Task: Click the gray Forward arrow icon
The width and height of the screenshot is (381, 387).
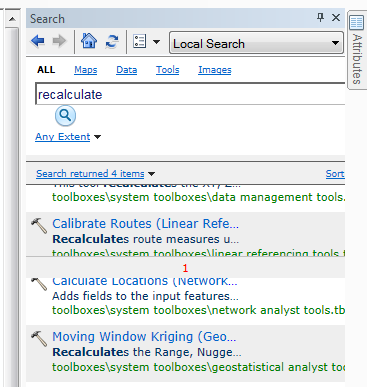Action: point(59,41)
